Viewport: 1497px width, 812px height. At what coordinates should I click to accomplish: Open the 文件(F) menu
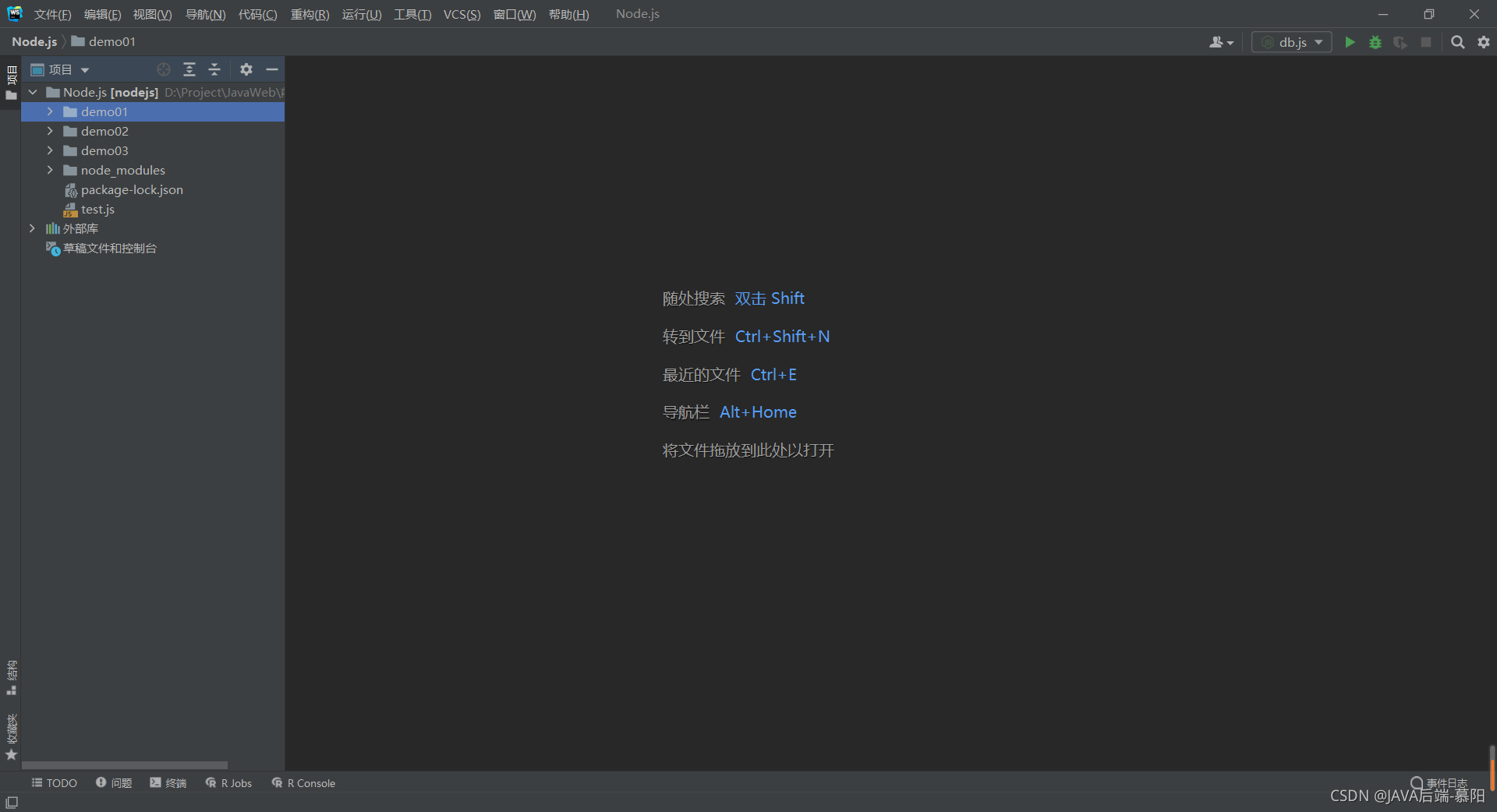pyautogui.click(x=52, y=15)
